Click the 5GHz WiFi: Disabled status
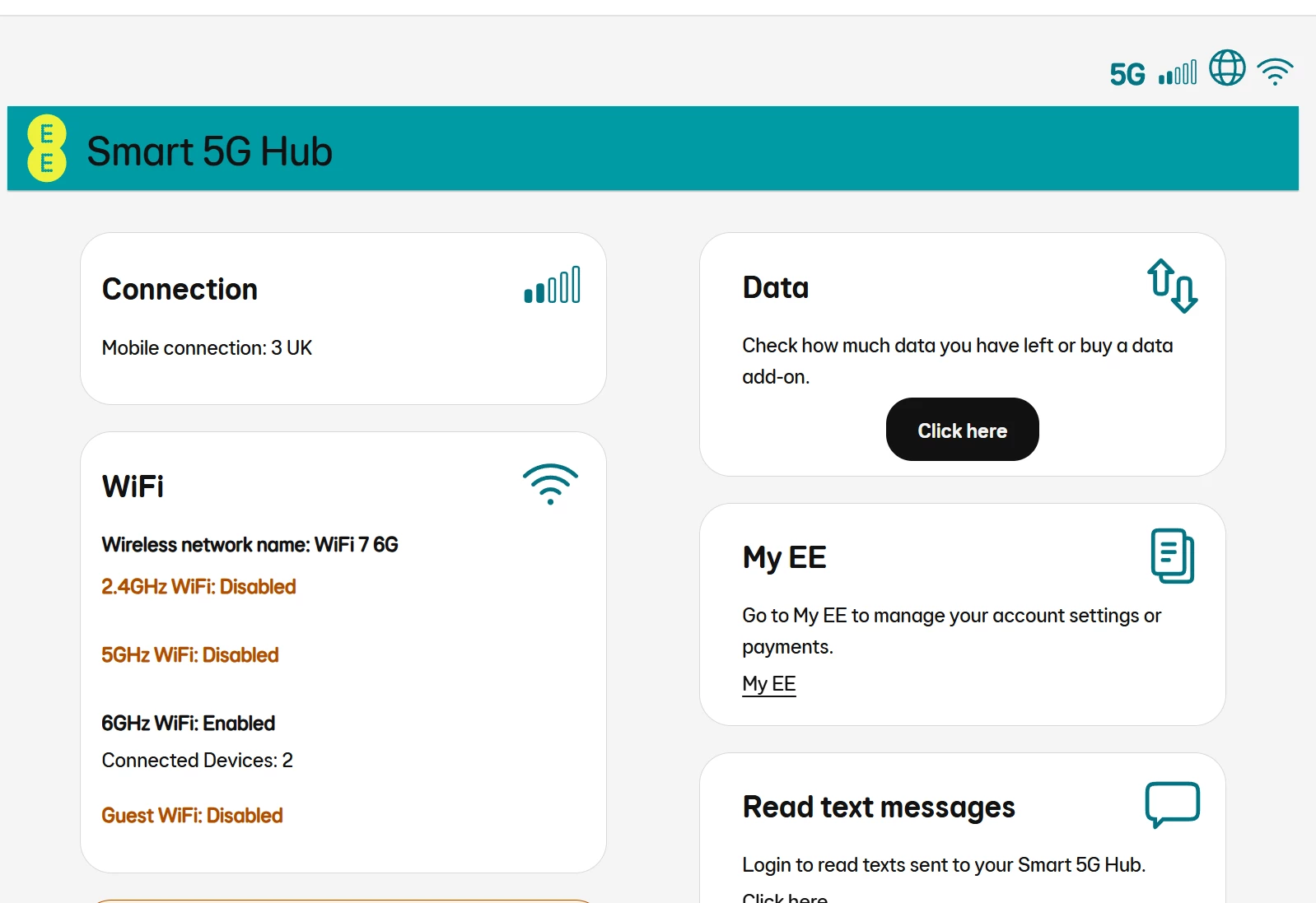 pos(190,655)
